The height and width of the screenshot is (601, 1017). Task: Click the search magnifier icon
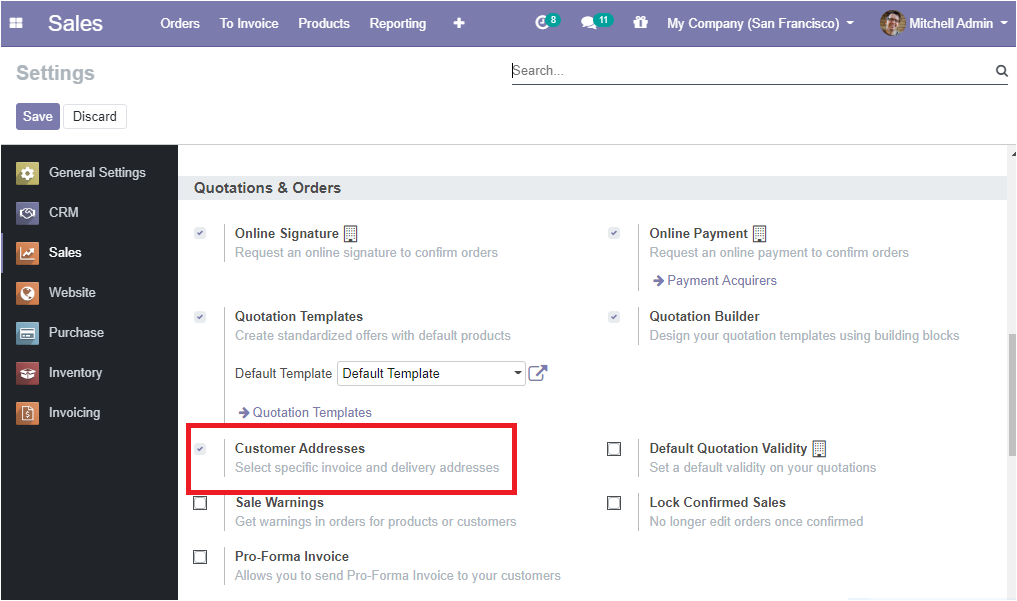coord(1001,71)
